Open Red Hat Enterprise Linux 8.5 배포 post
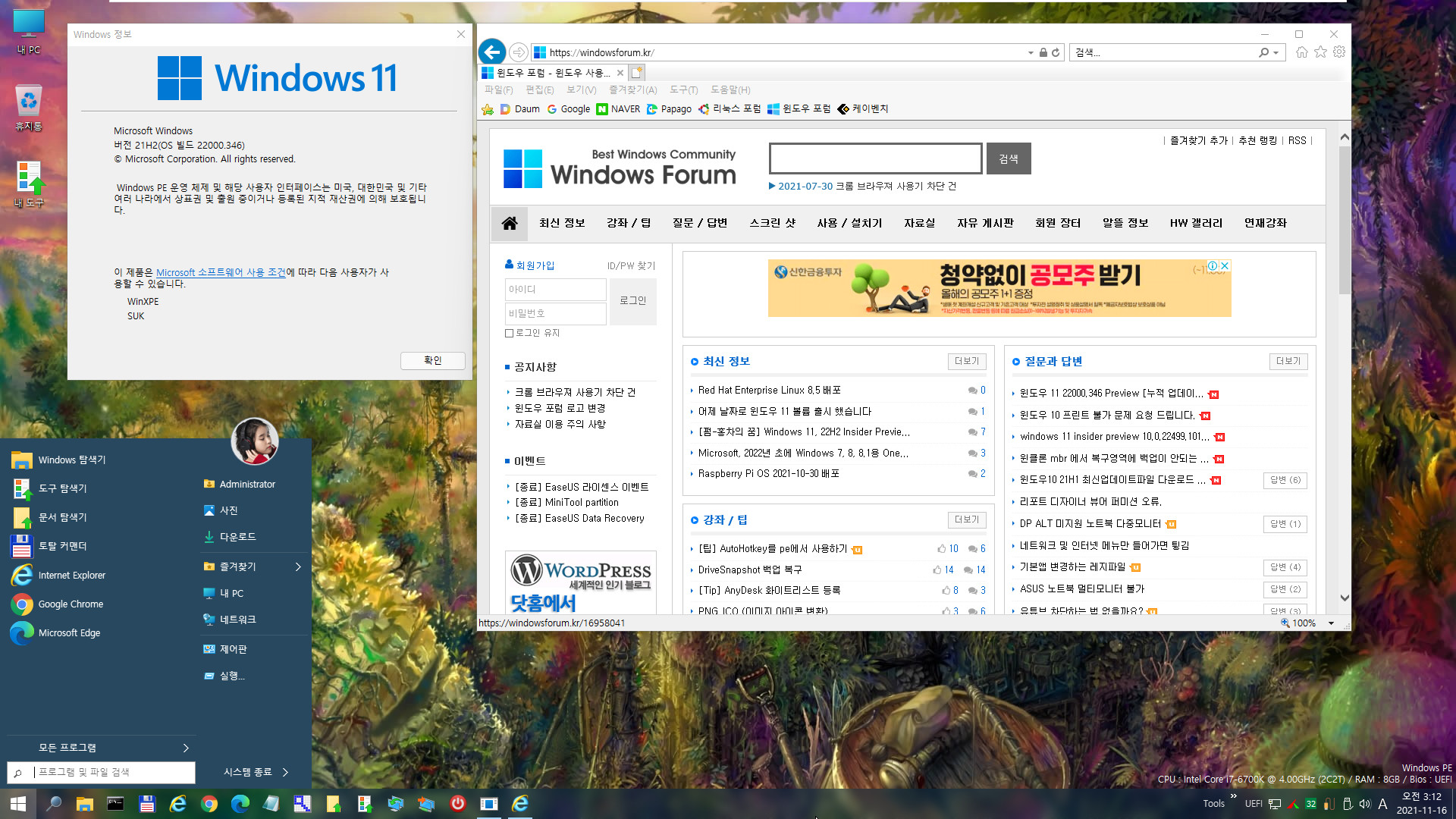1456x819 pixels. coord(769,391)
